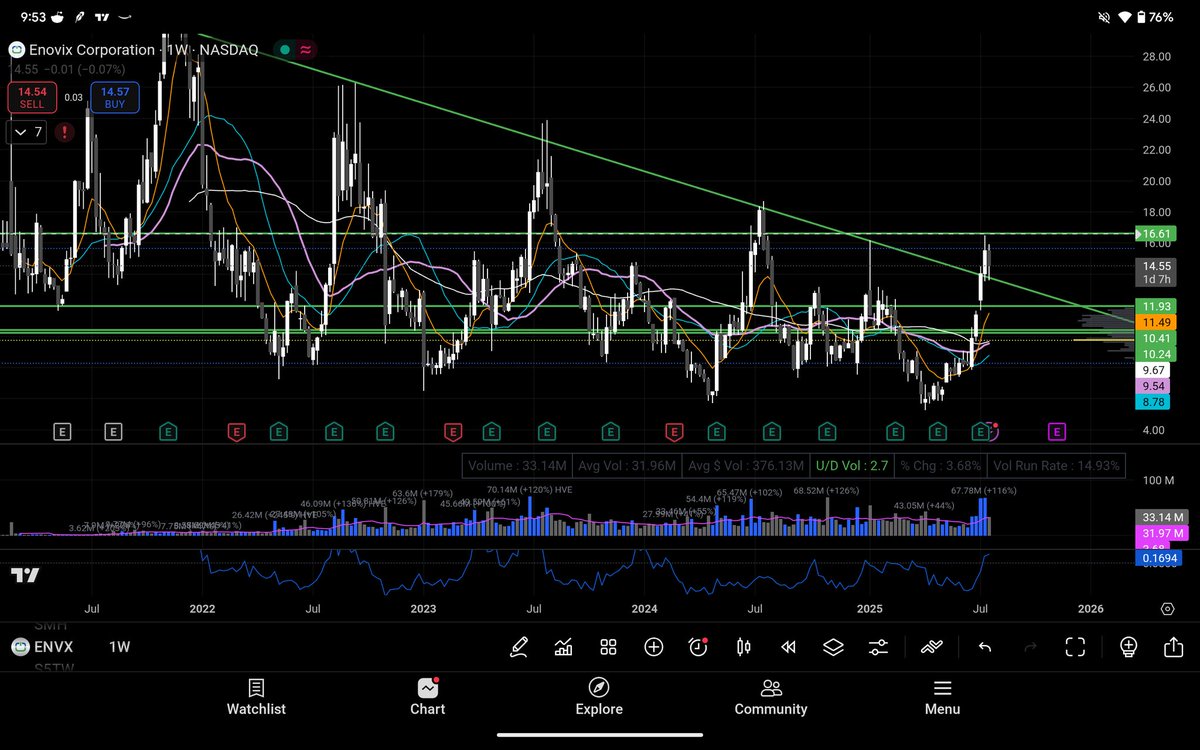The height and width of the screenshot is (750, 1200).
Task: Tap the 0.03 spread value between Sell and Buy
Action: click(73, 97)
